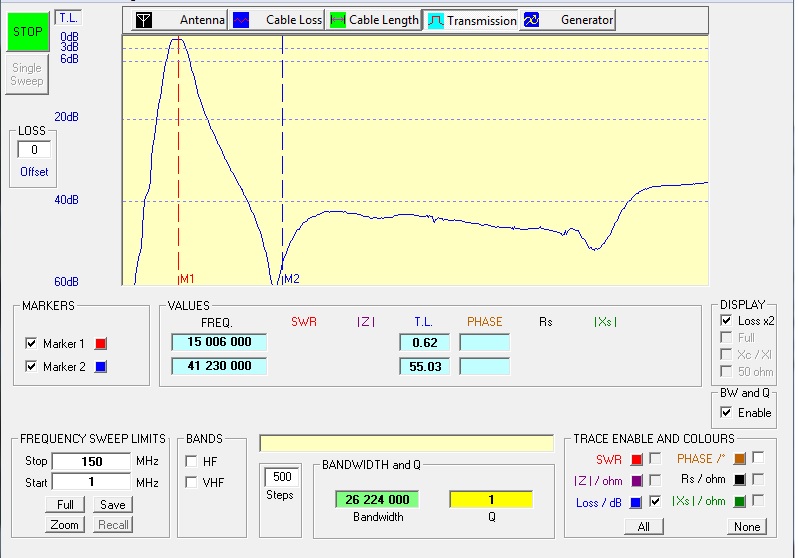Pick the purple |Z| / ohm colour swatch

pos(636,481)
